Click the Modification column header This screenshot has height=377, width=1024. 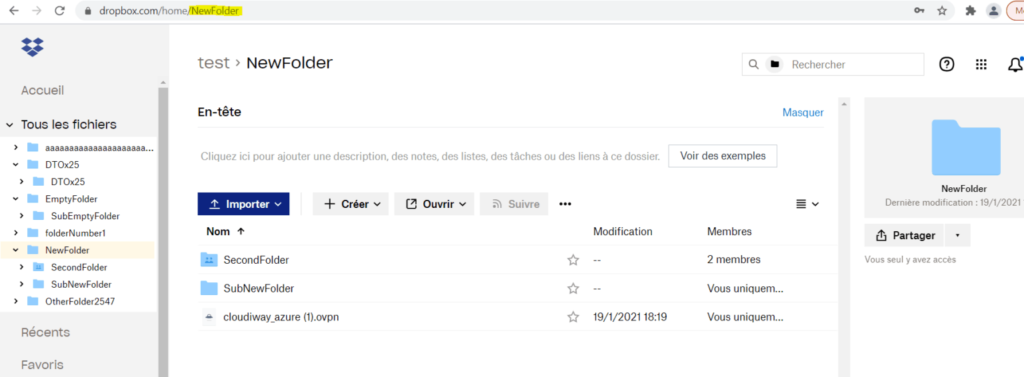click(x=622, y=231)
